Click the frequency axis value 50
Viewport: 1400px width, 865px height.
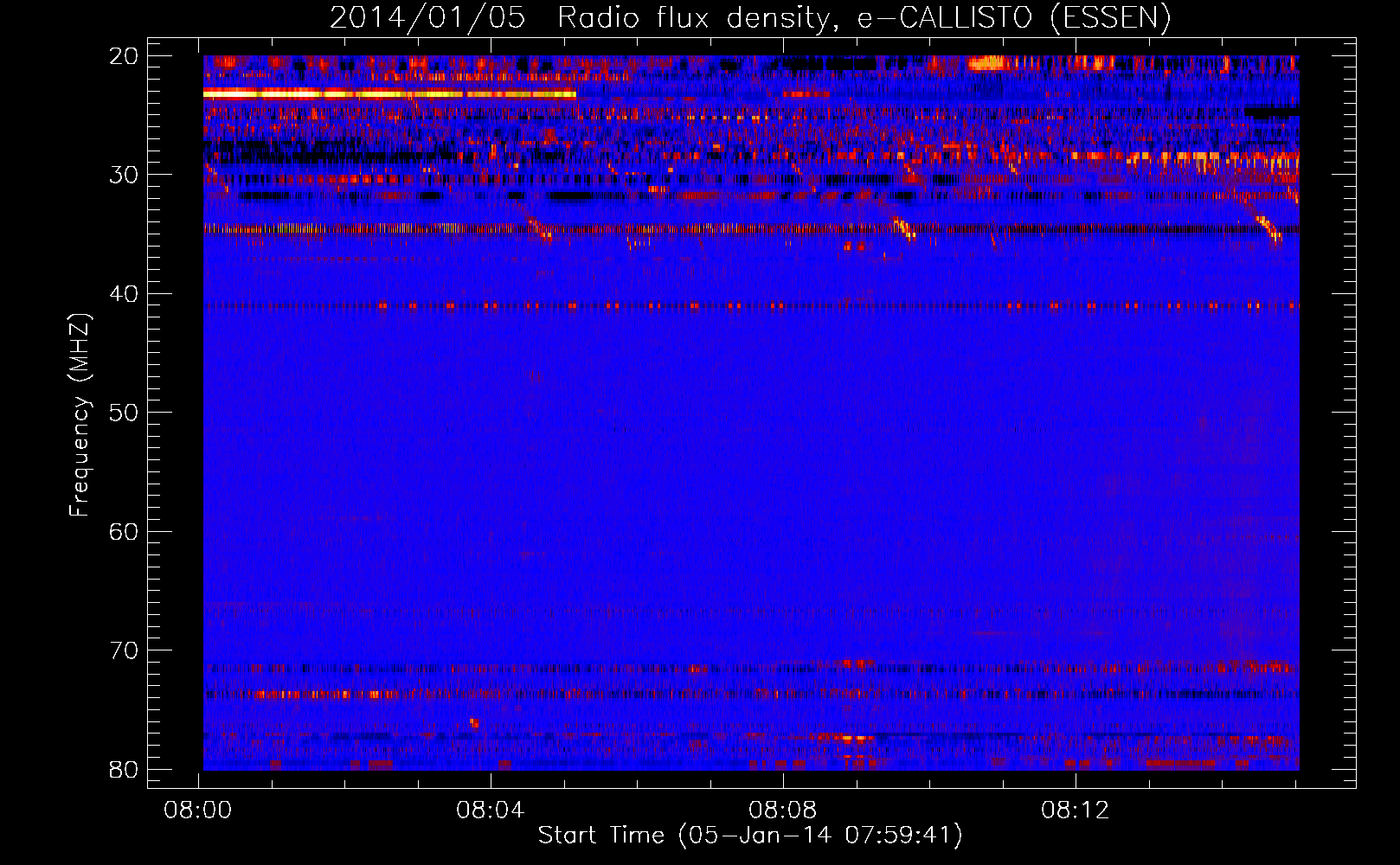[x=125, y=413]
